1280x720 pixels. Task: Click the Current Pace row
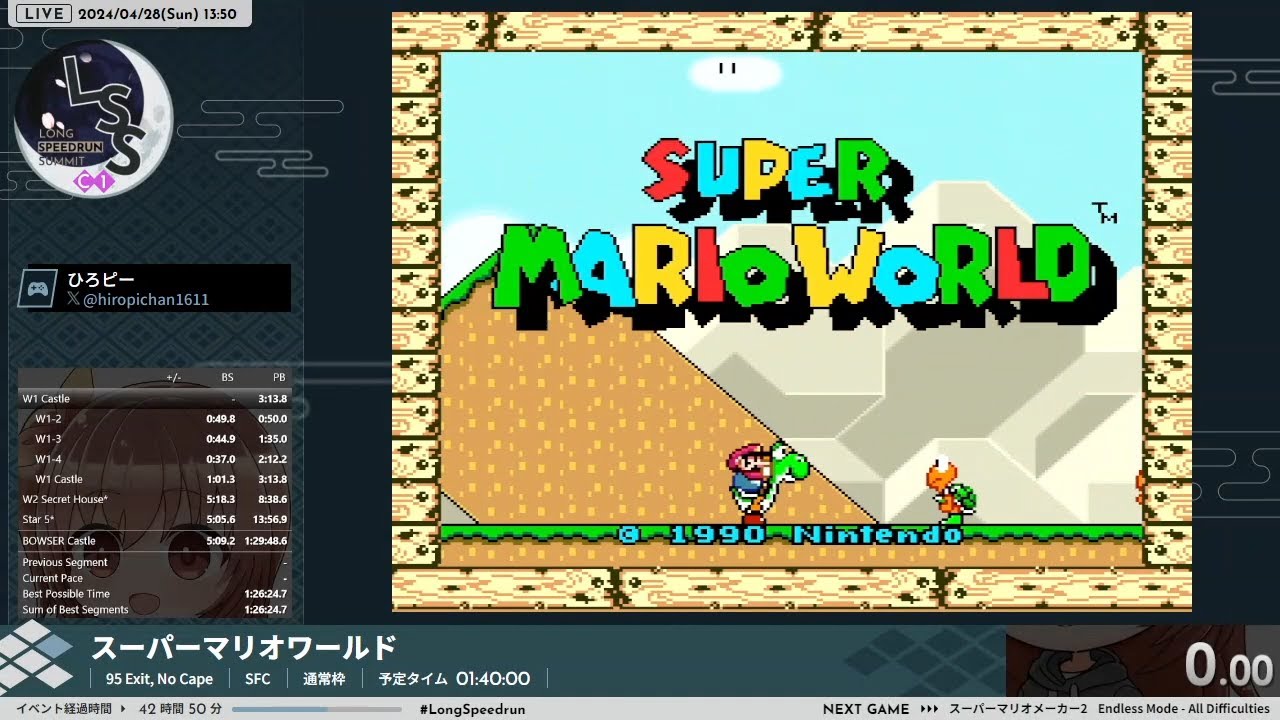pyautogui.click(x=155, y=578)
